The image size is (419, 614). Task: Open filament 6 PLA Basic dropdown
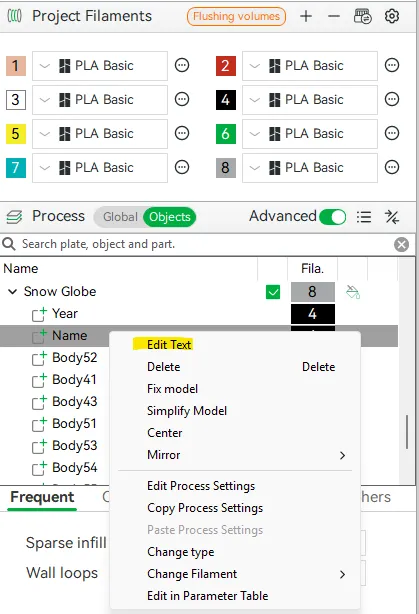click(310, 134)
